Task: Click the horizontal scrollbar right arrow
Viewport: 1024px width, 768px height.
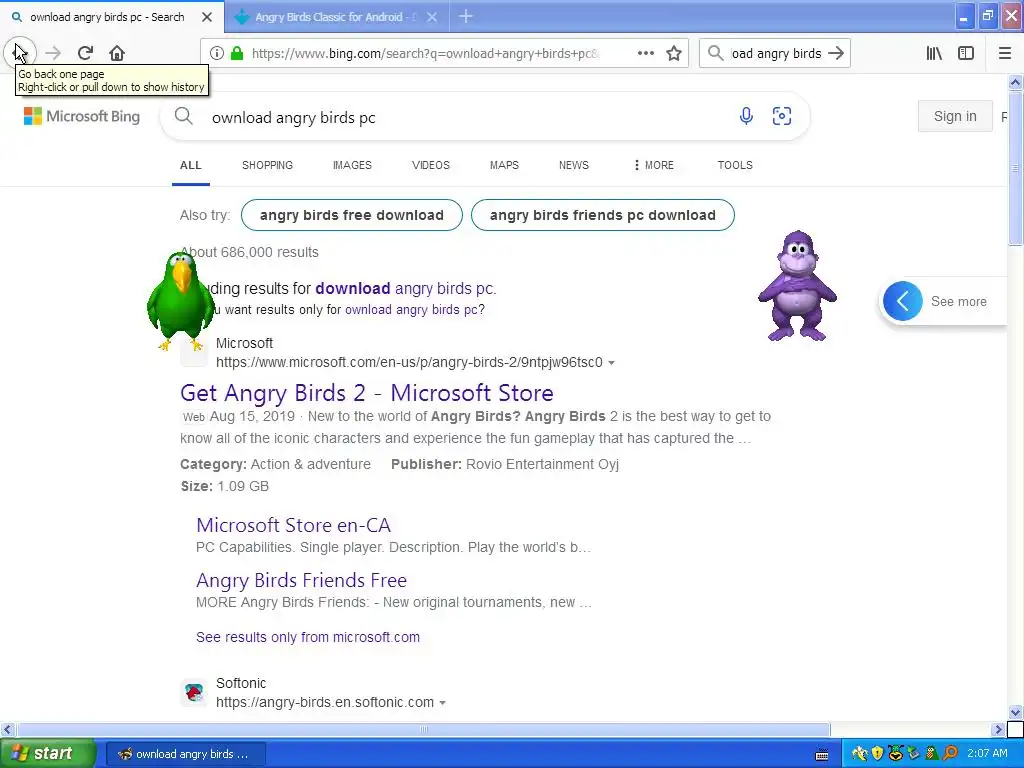Action: coord(999,729)
